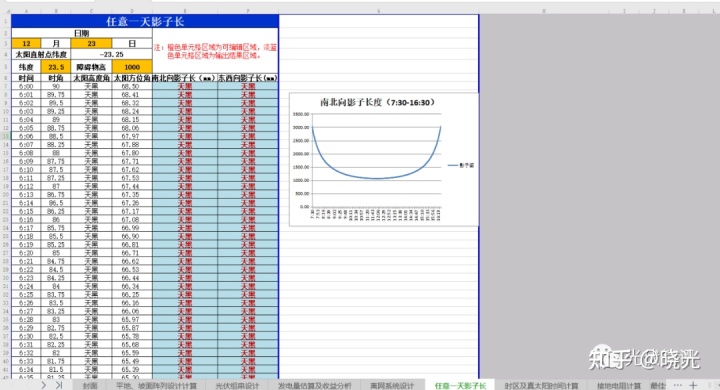The width and height of the screenshot is (720, 390).
Task: Click chart title 南北向影子长度（7:30-16:30）
Action: pos(377,102)
